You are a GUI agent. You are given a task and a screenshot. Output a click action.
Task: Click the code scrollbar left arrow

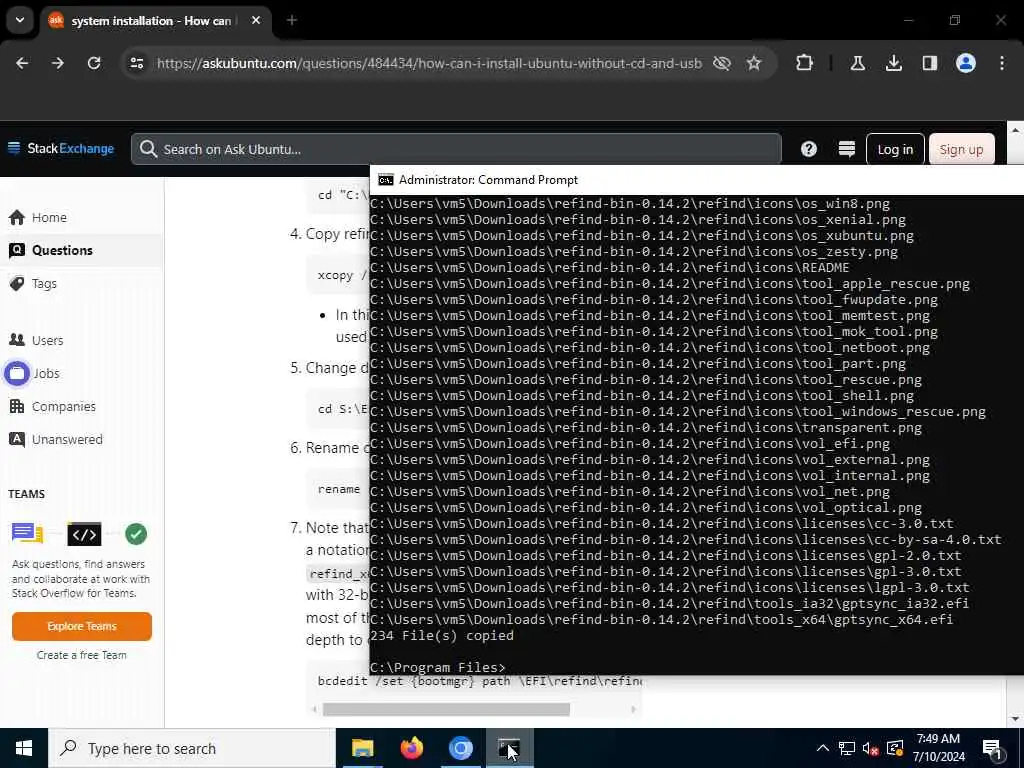(314, 709)
